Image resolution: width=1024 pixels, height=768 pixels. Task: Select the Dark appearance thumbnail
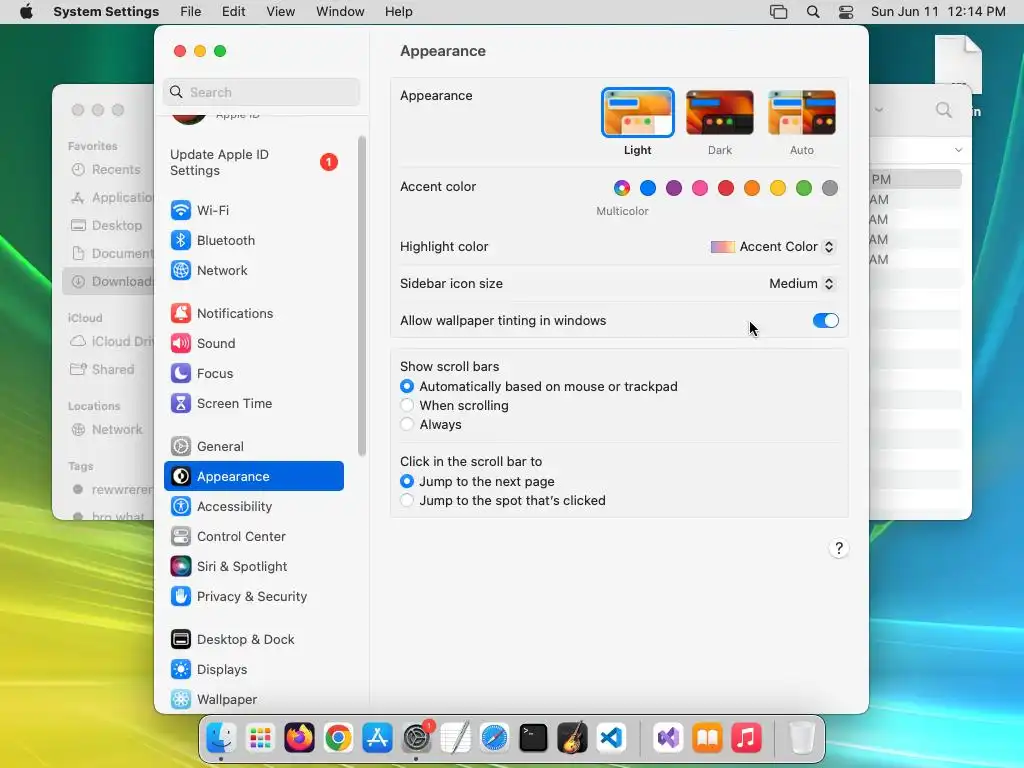[x=720, y=113]
